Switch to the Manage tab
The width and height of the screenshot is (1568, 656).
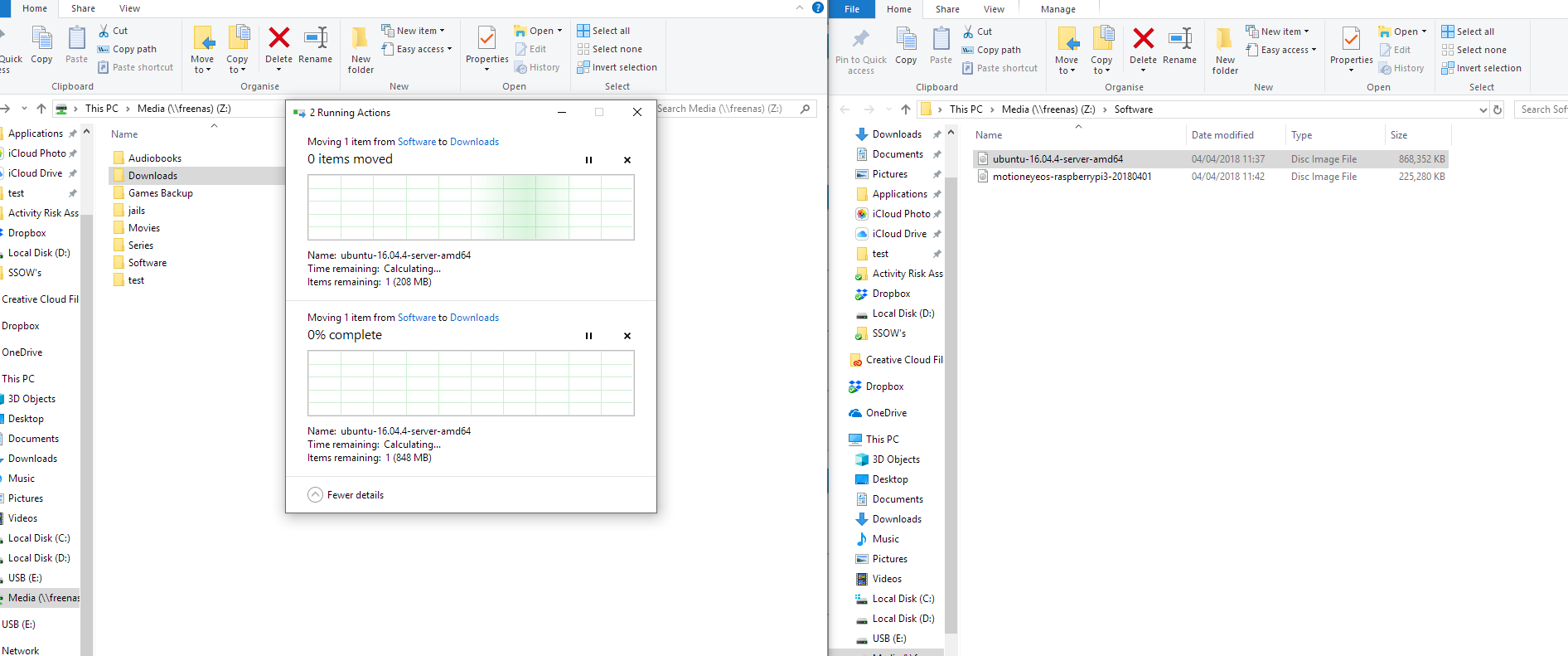(1057, 9)
